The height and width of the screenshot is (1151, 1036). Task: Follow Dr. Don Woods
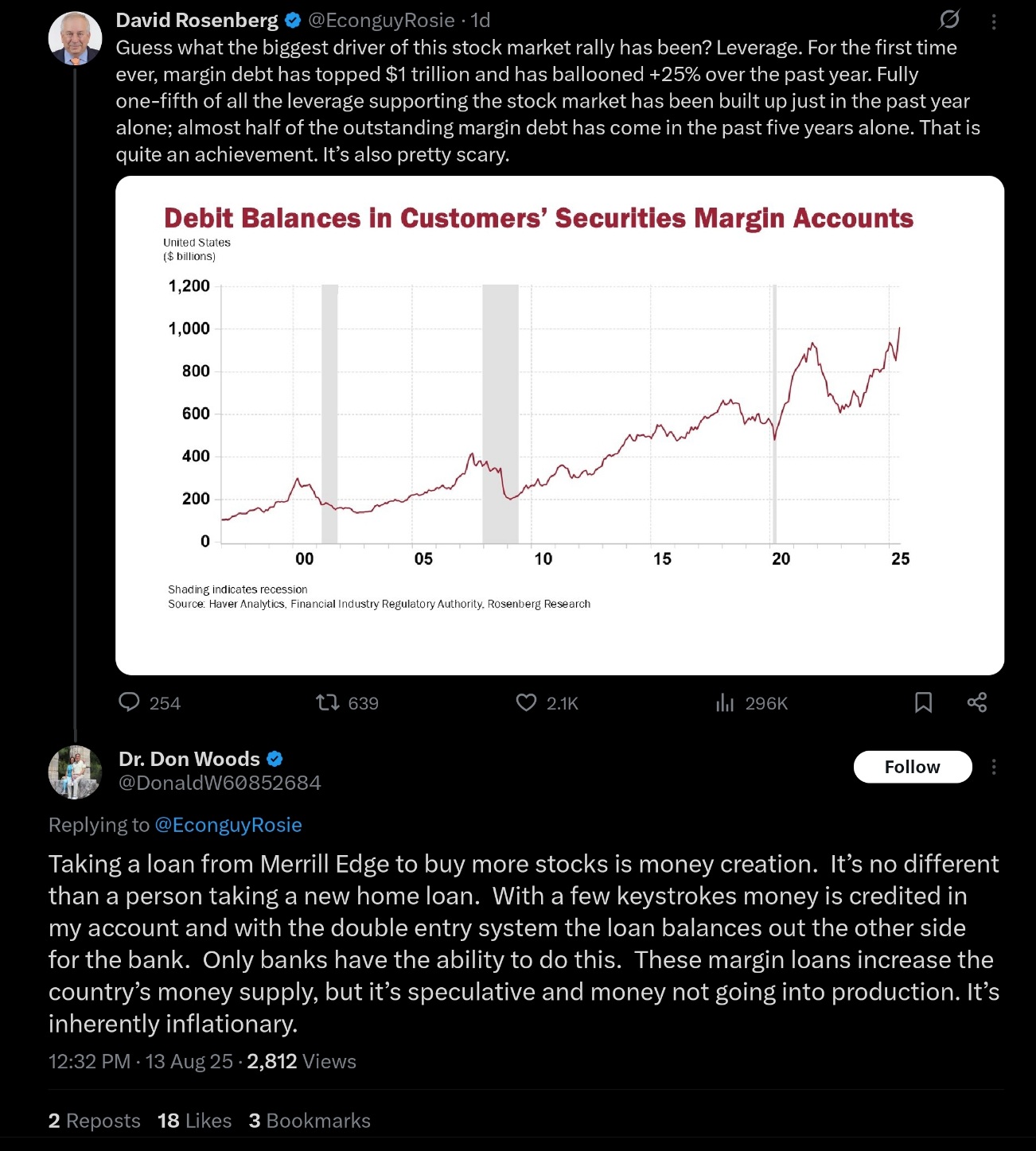pyautogui.click(x=912, y=767)
